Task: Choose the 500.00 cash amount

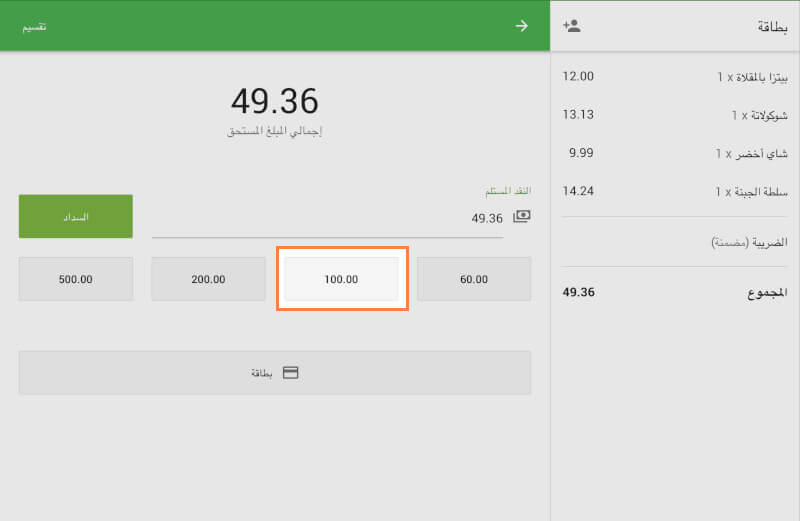Action: tap(76, 279)
